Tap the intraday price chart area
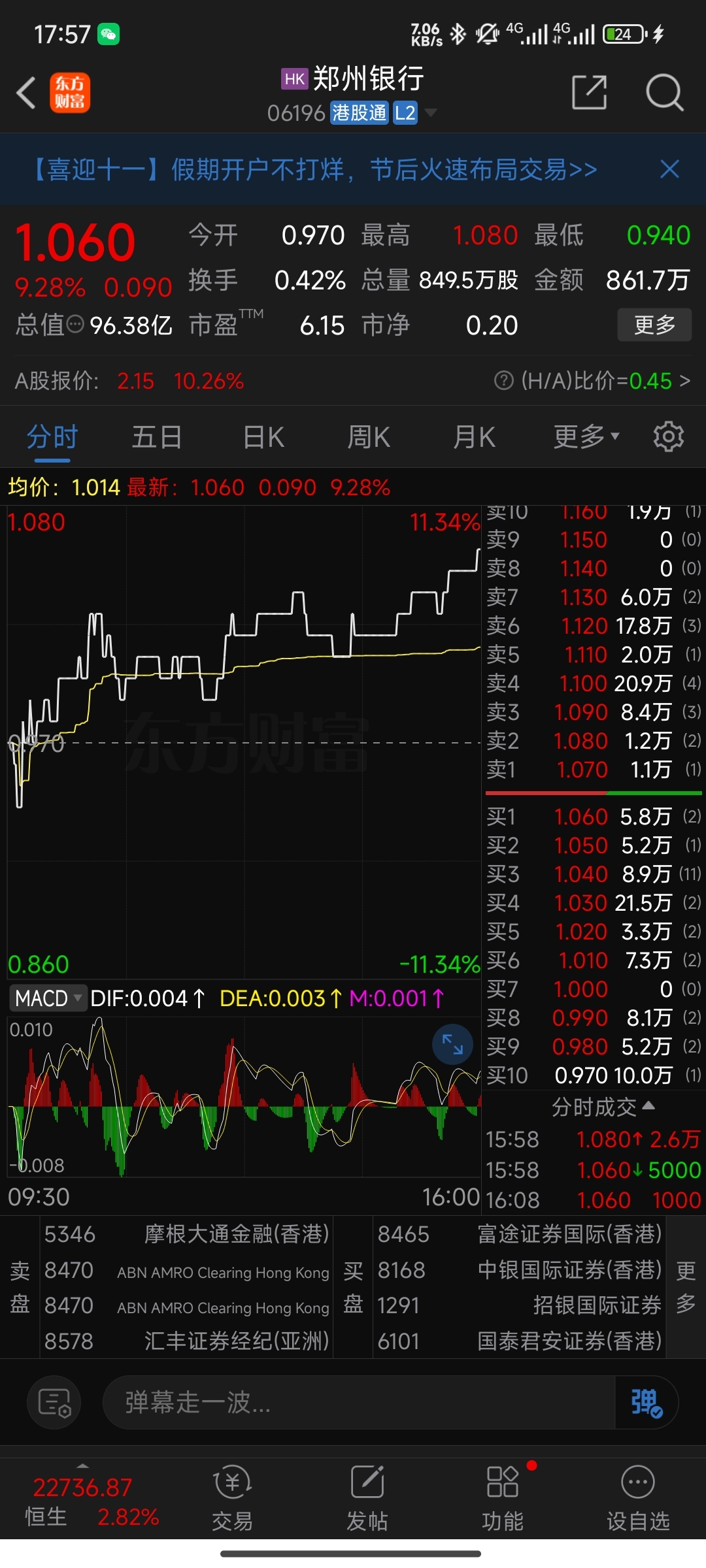This screenshot has height=1568, width=706. click(x=244, y=742)
